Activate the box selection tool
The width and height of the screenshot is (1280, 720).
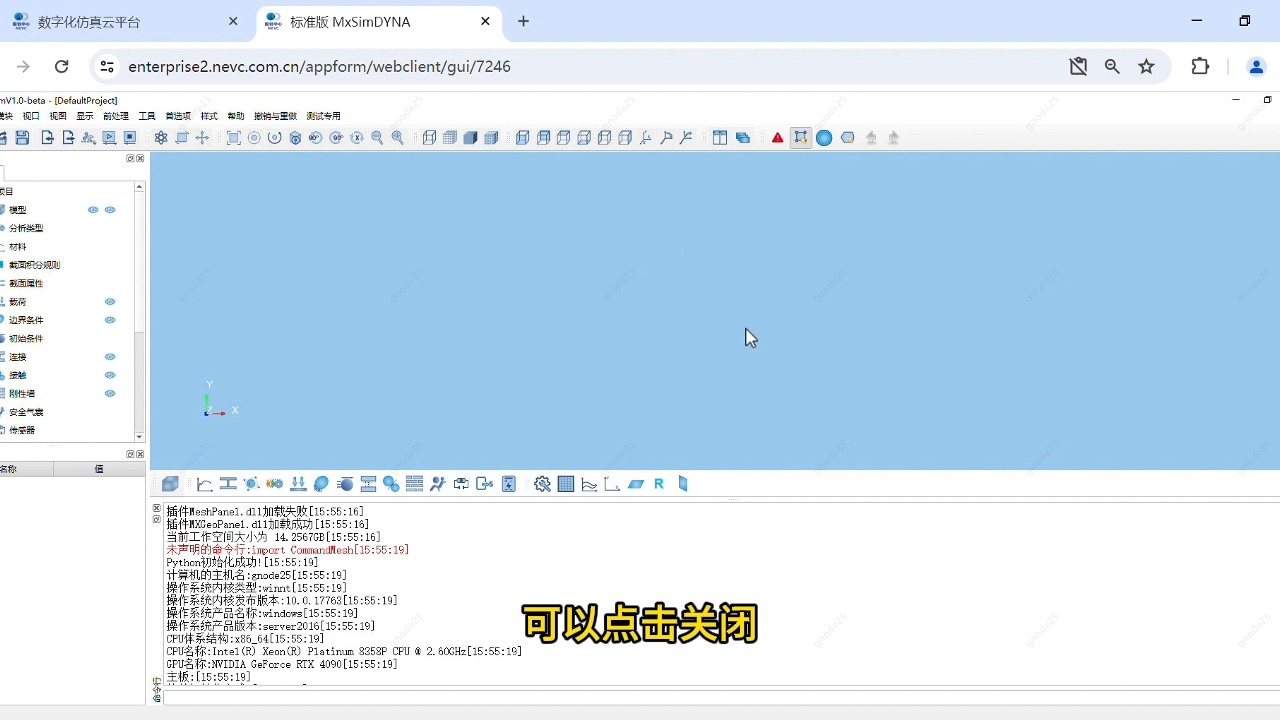click(x=800, y=138)
